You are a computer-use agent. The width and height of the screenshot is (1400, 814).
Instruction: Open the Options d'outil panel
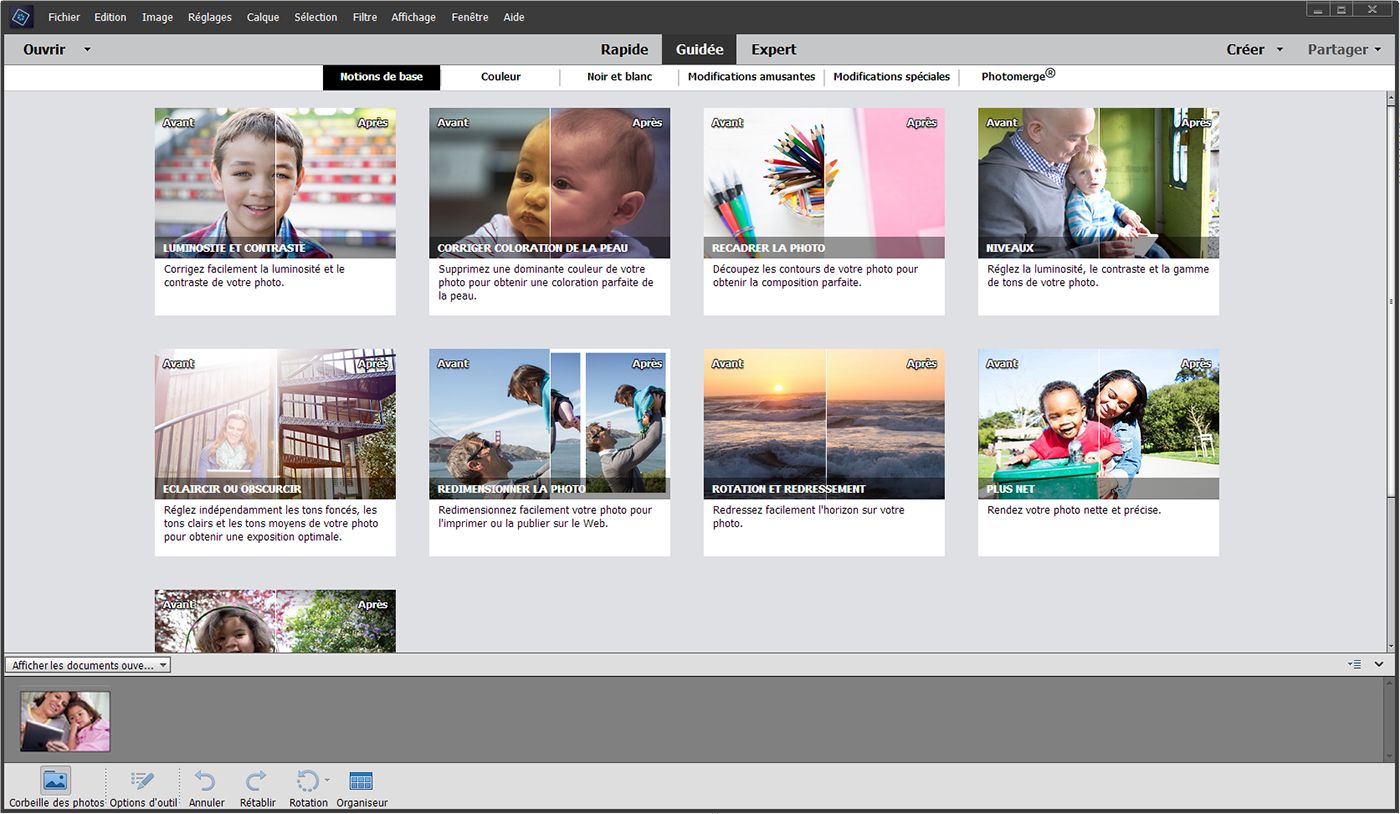tap(143, 780)
